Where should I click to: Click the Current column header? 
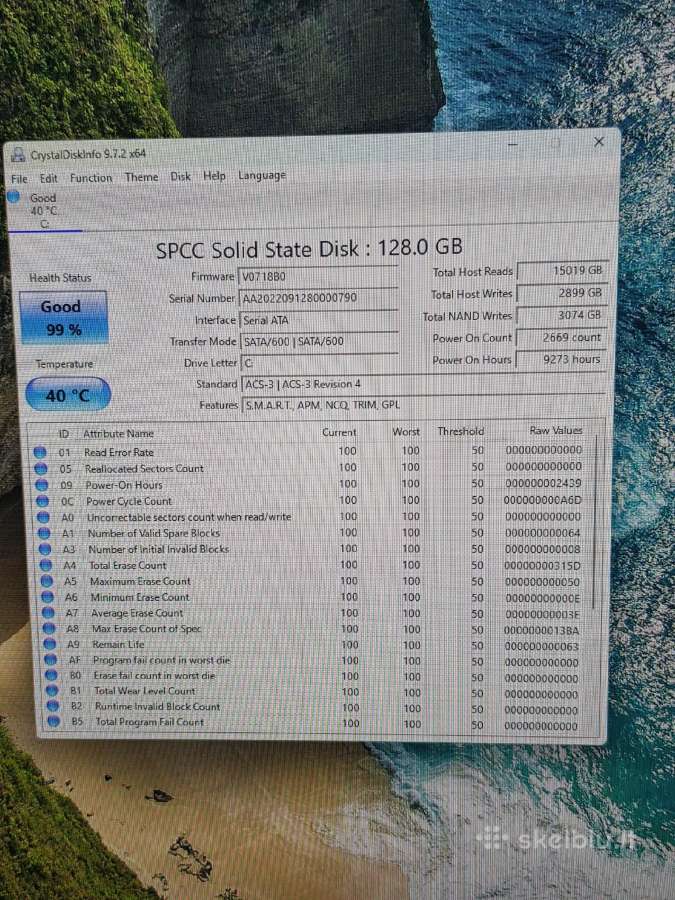click(x=339, y=432)
